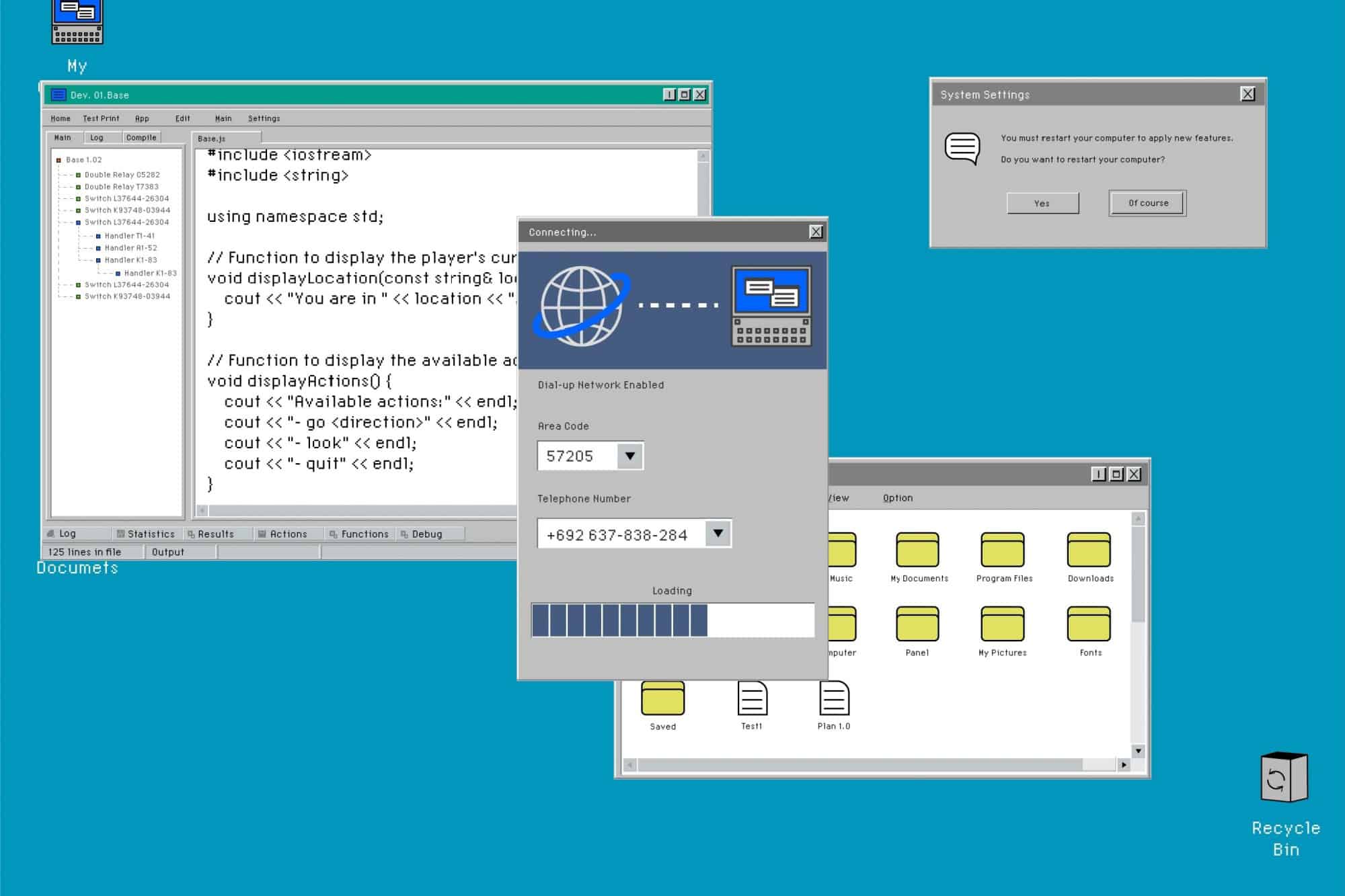1345x896 pixels.
Task: Open the Test Print menu
Action: [x=101, y=118]
